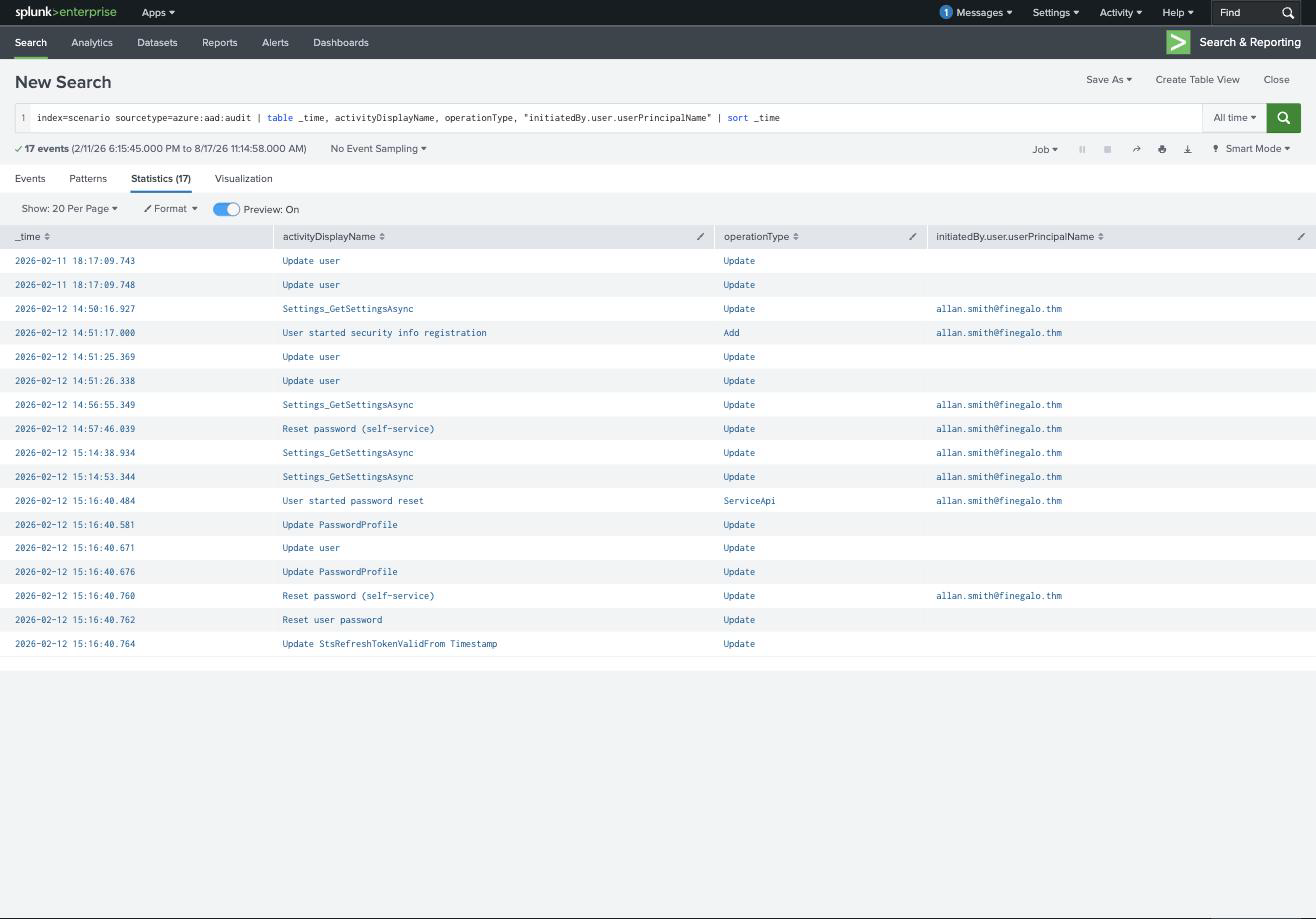The height and width of the screenshot is (919, 1316).
Task: Export results with download icon
Action: 1188,149
